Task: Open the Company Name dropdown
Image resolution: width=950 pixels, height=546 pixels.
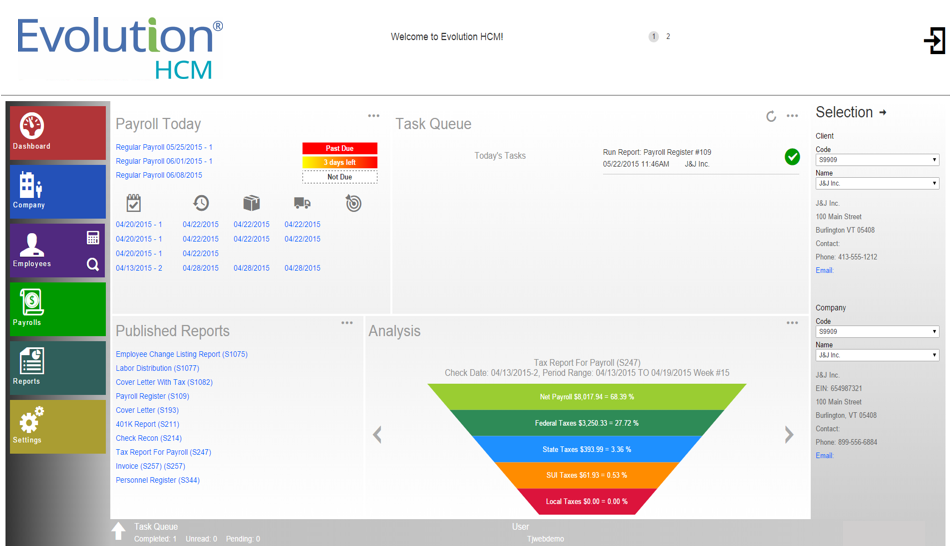Action: coord(877,355)
